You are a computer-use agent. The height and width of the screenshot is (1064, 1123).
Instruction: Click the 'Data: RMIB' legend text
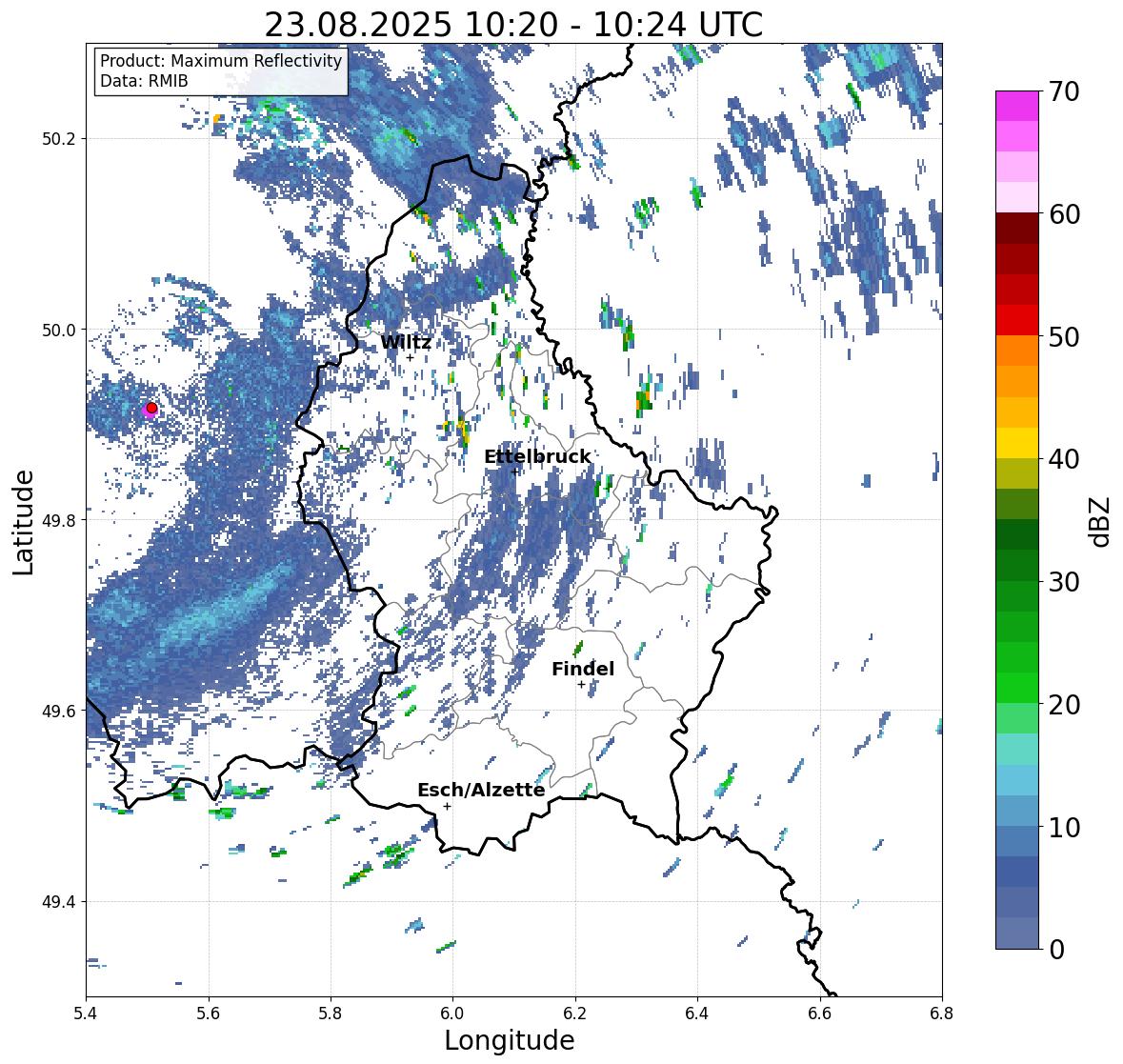(x=144, y=81)
